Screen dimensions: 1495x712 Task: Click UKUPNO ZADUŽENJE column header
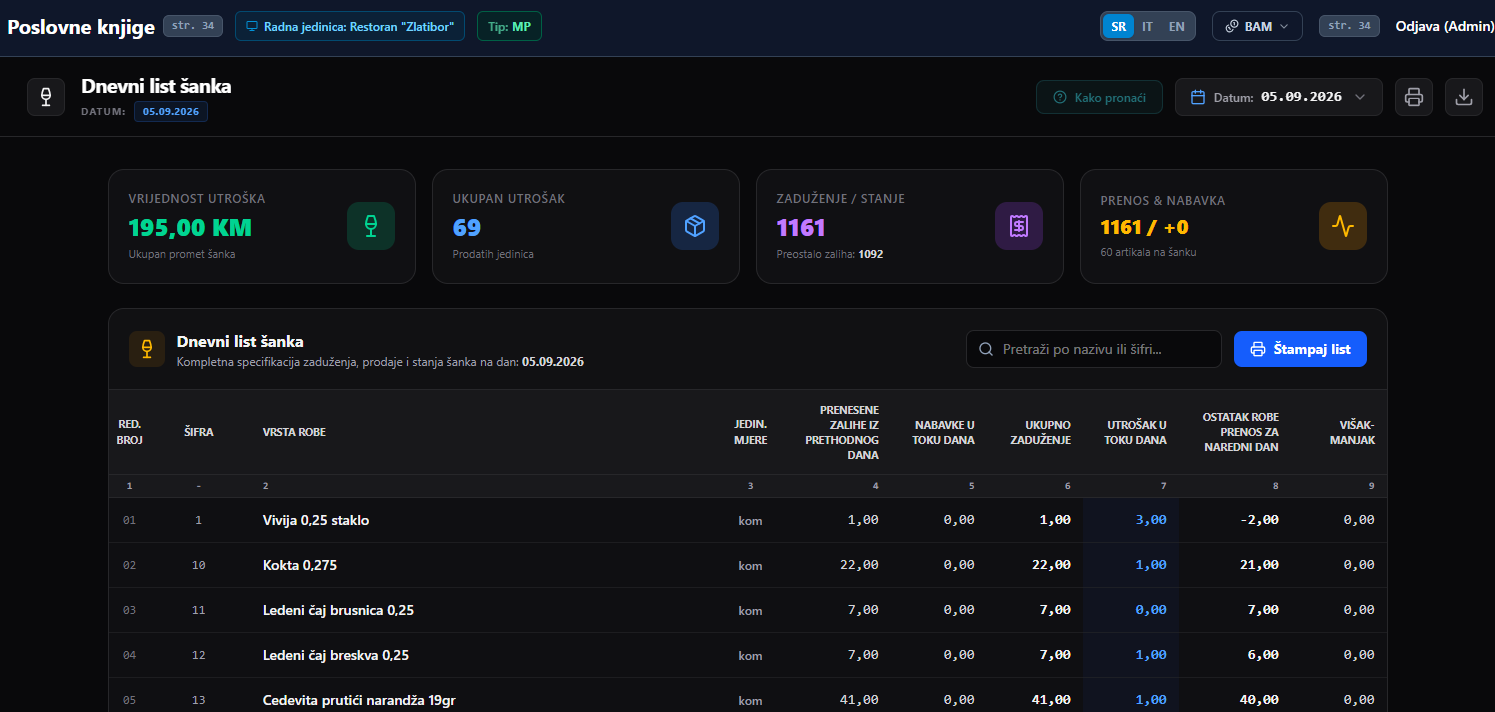[1040, 432]
